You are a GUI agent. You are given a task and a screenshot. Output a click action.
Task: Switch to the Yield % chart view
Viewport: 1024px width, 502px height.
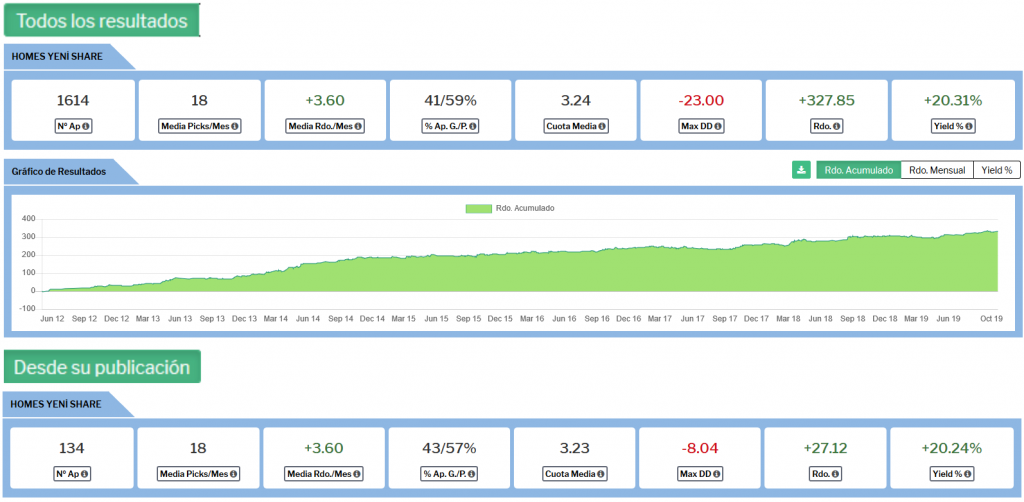[996, 170]
